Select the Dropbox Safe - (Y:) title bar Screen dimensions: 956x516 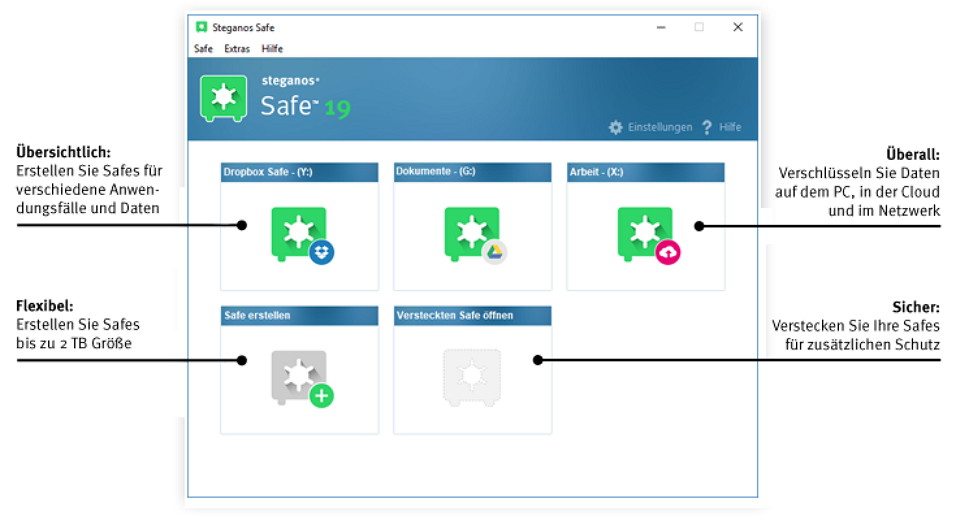pos(299,172)
